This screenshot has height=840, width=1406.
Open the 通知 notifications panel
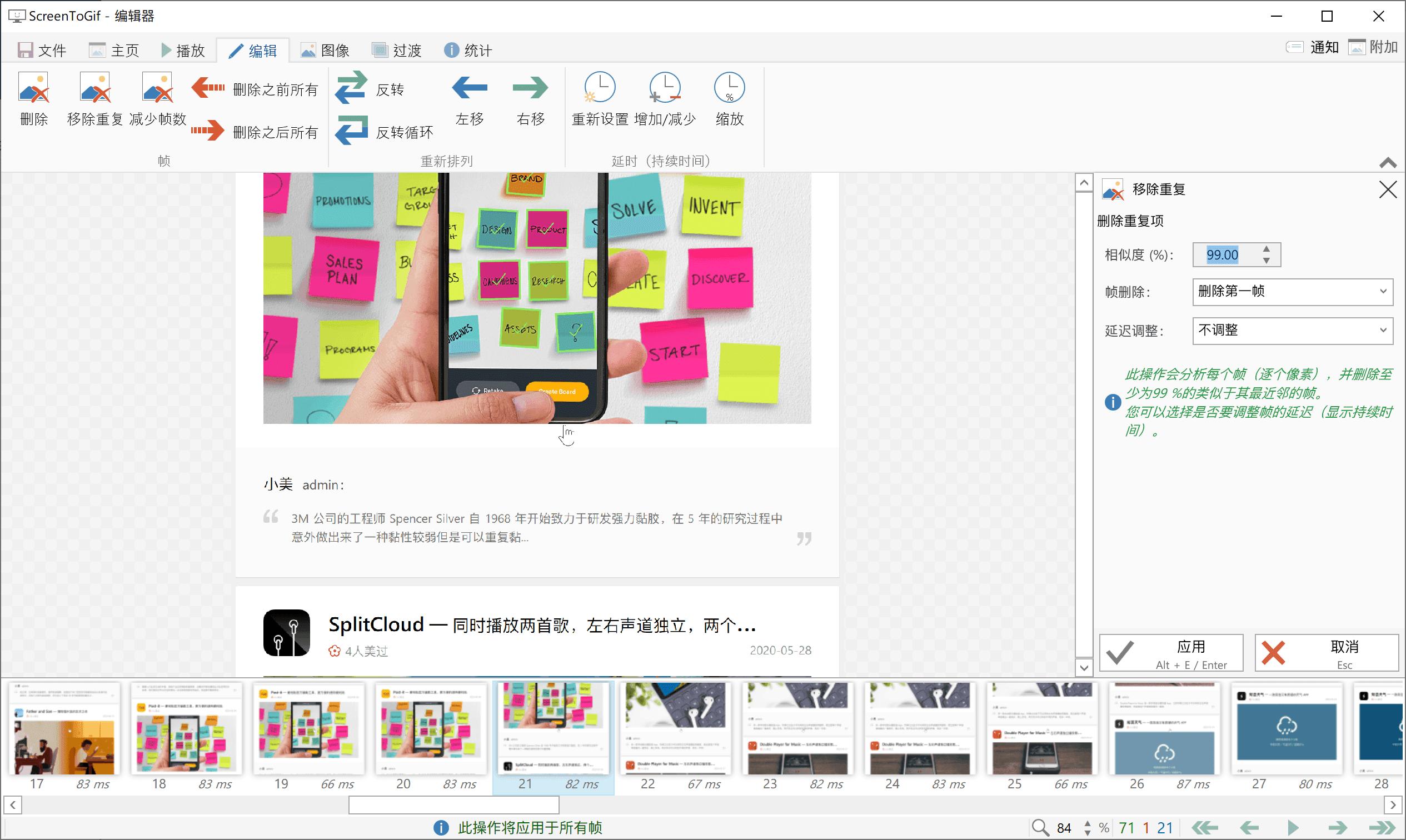[x=1314, y=48]
